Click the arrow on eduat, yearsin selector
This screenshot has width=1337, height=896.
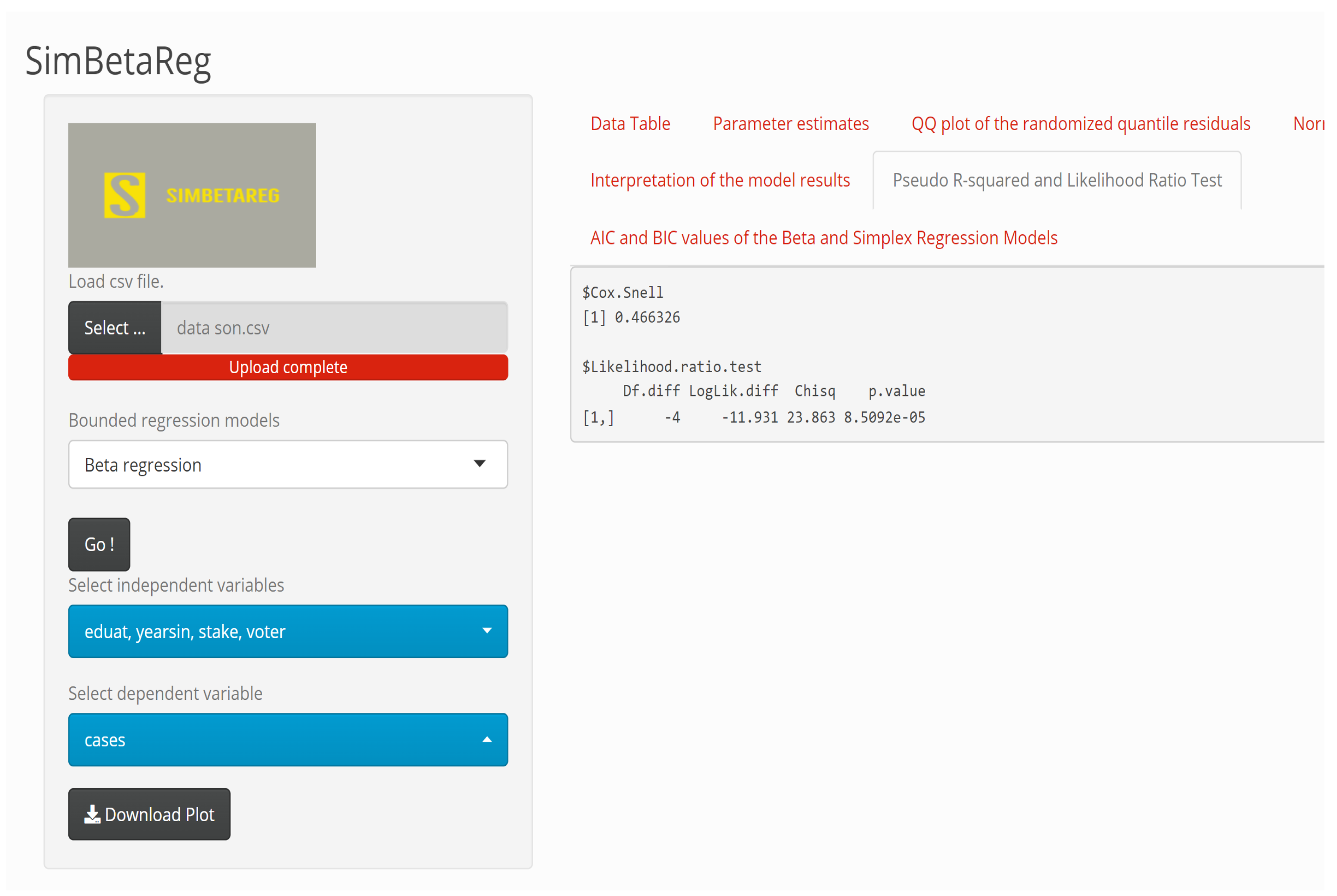(x=487, y=631)
